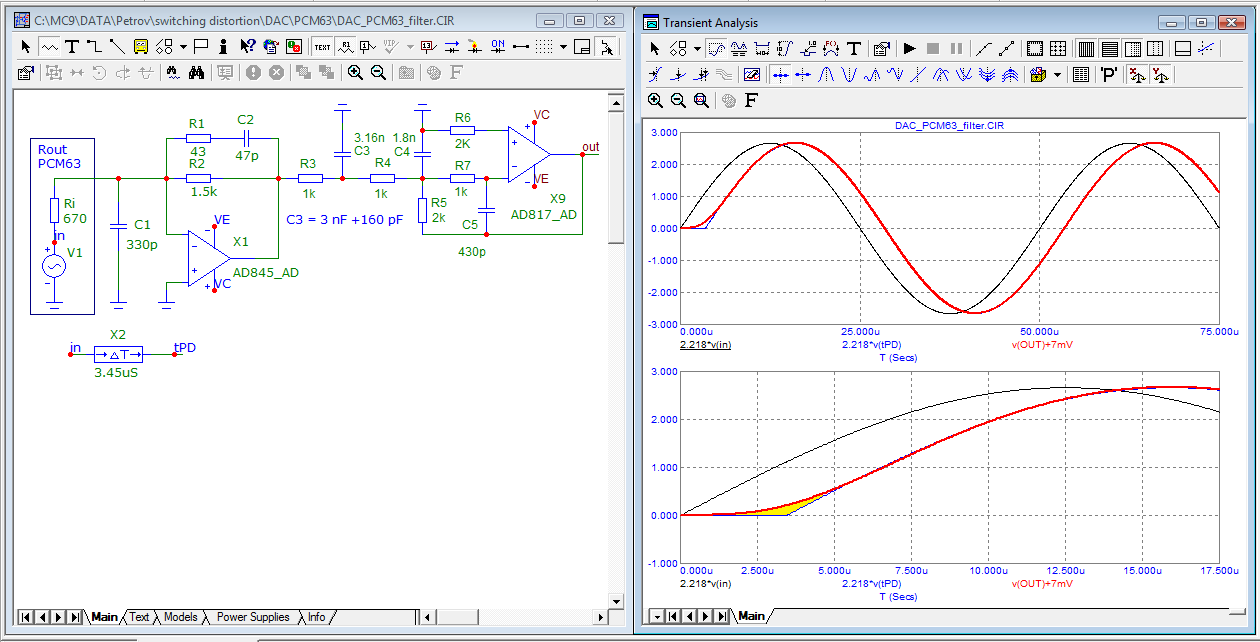This screenshot has height=642, width=1260.
Task: Click the Valley cursor function icon
Action: [x=849, y=74]
